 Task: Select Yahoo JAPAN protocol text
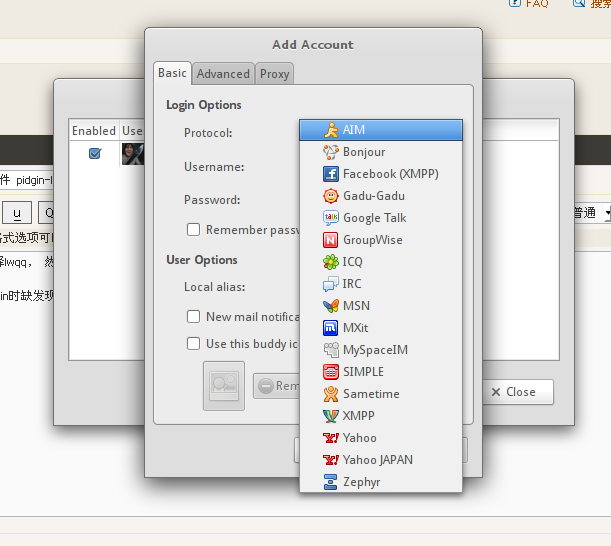pos(378,460)
